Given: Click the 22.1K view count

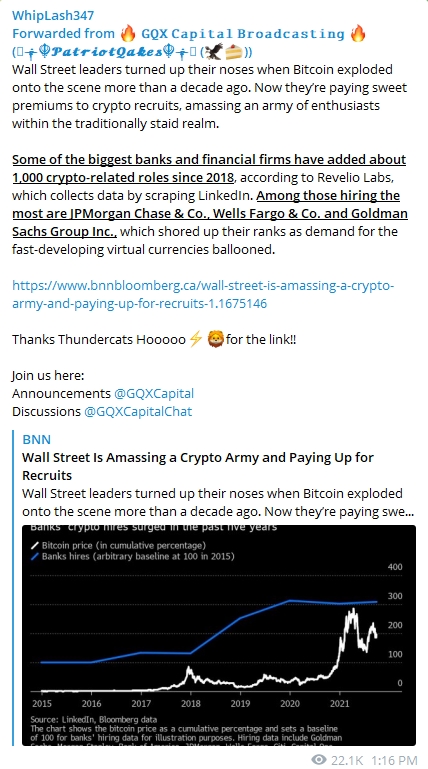Looking at the screenshot, I should click(x=347, y=760).
